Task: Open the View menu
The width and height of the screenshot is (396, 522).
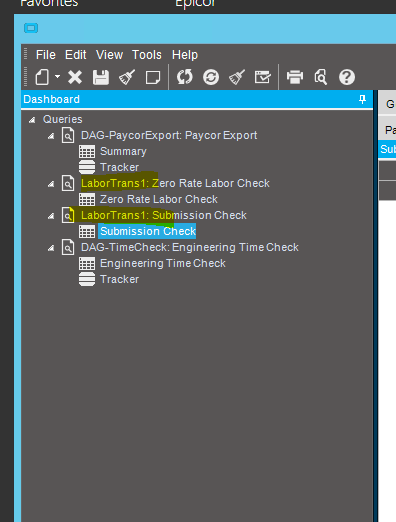Action: [109, 55]
